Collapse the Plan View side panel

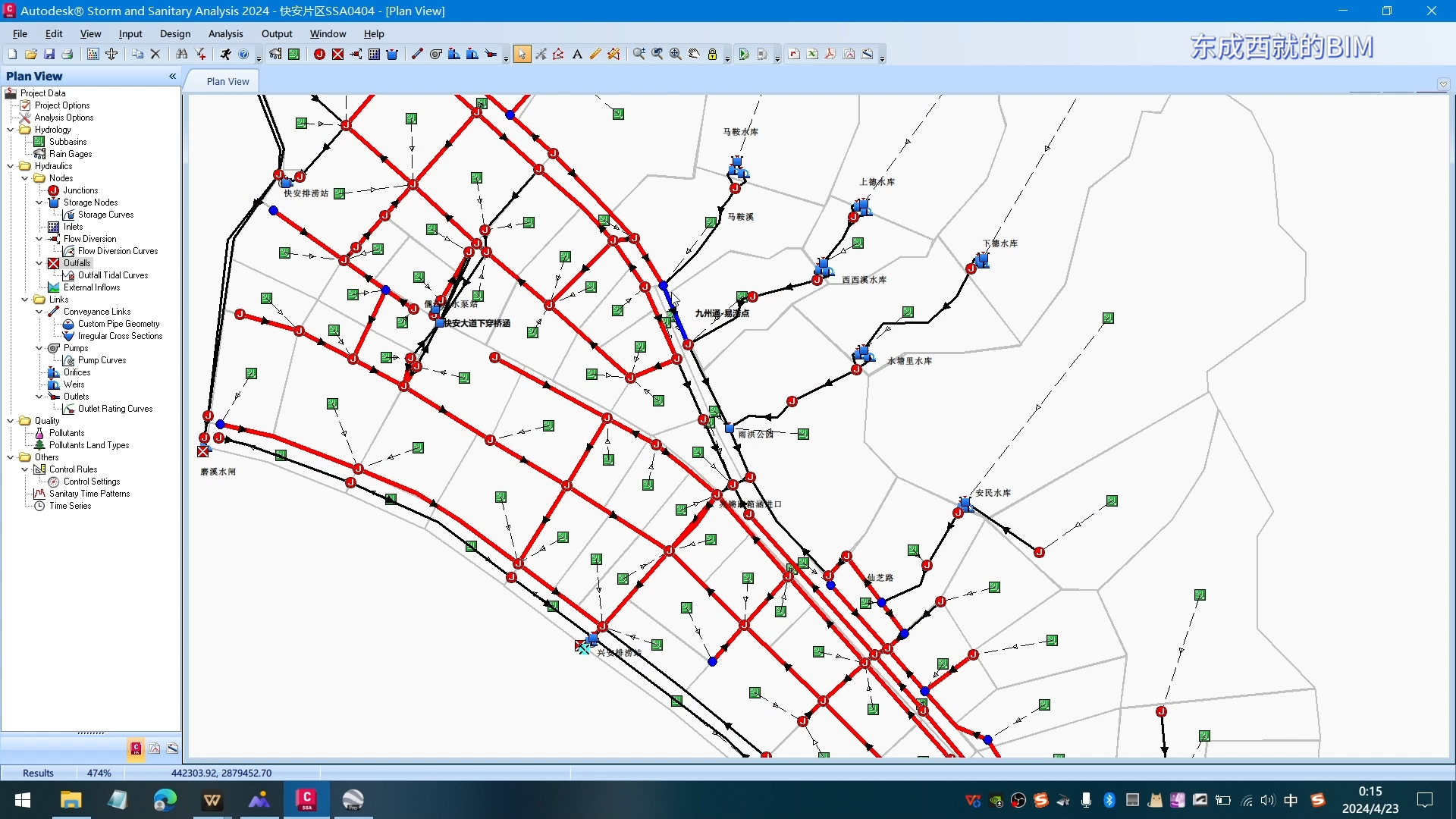coord(172,76)
